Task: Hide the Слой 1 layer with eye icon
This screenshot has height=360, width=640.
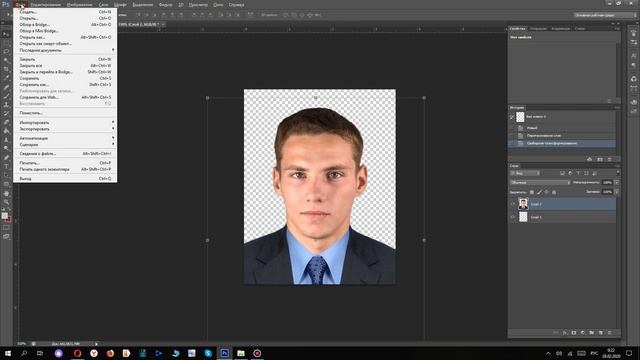Action: 513,217
